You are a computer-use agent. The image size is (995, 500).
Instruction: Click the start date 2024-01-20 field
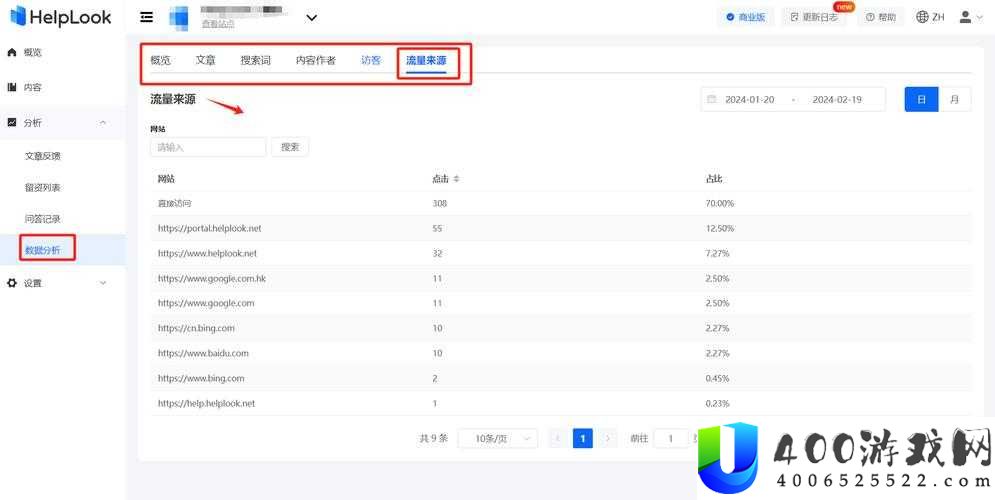click(x=749, y=100)
